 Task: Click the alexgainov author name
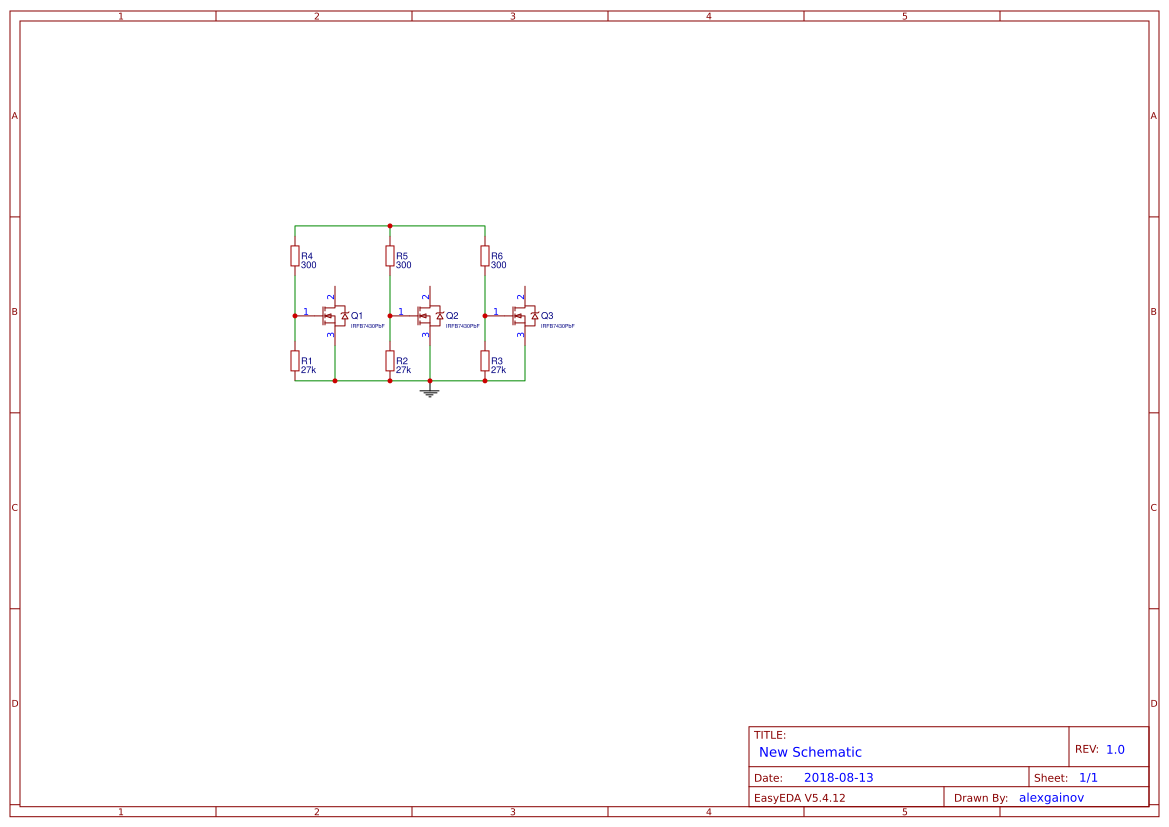click(1050, 797)
